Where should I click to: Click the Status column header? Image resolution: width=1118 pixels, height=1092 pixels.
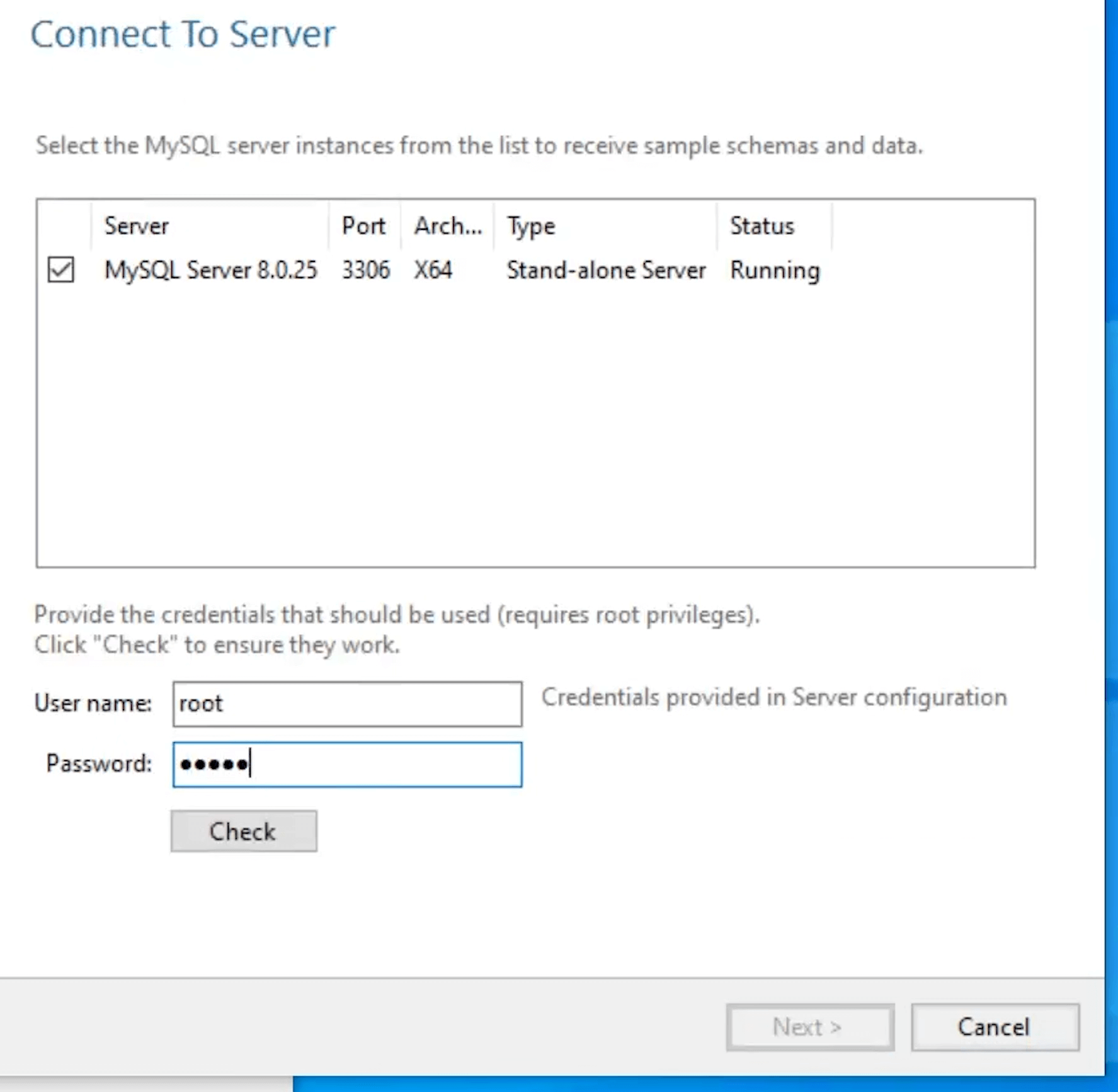click(x=774, y=225)
